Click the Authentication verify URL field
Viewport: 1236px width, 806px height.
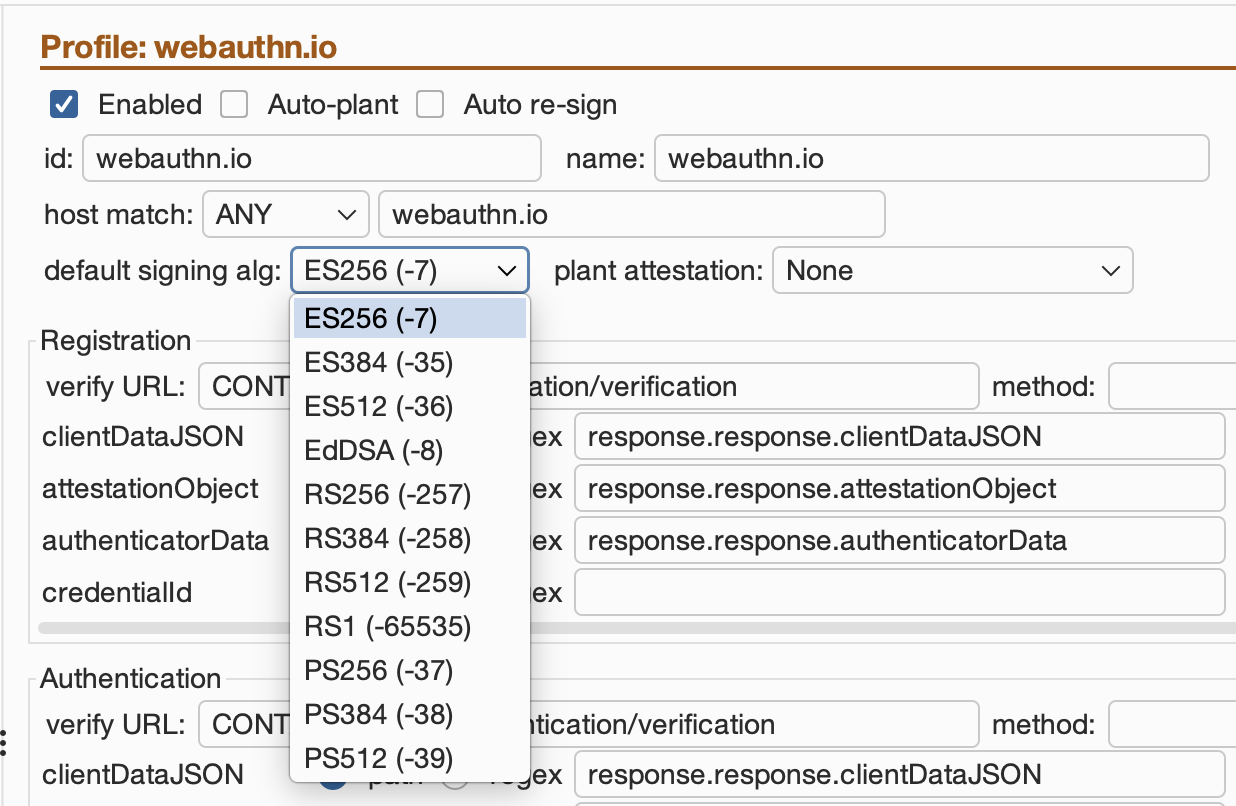589,724
